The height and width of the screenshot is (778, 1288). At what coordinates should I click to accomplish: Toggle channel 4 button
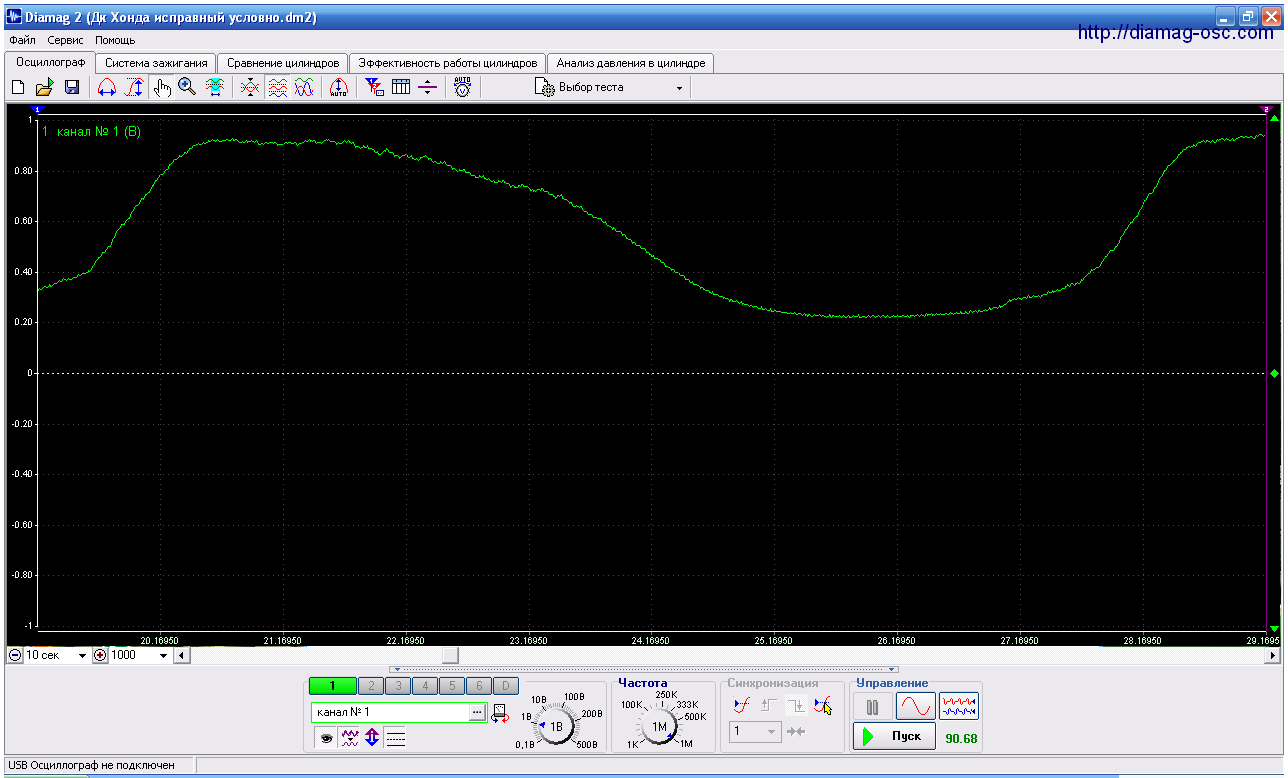coord(425,686)
